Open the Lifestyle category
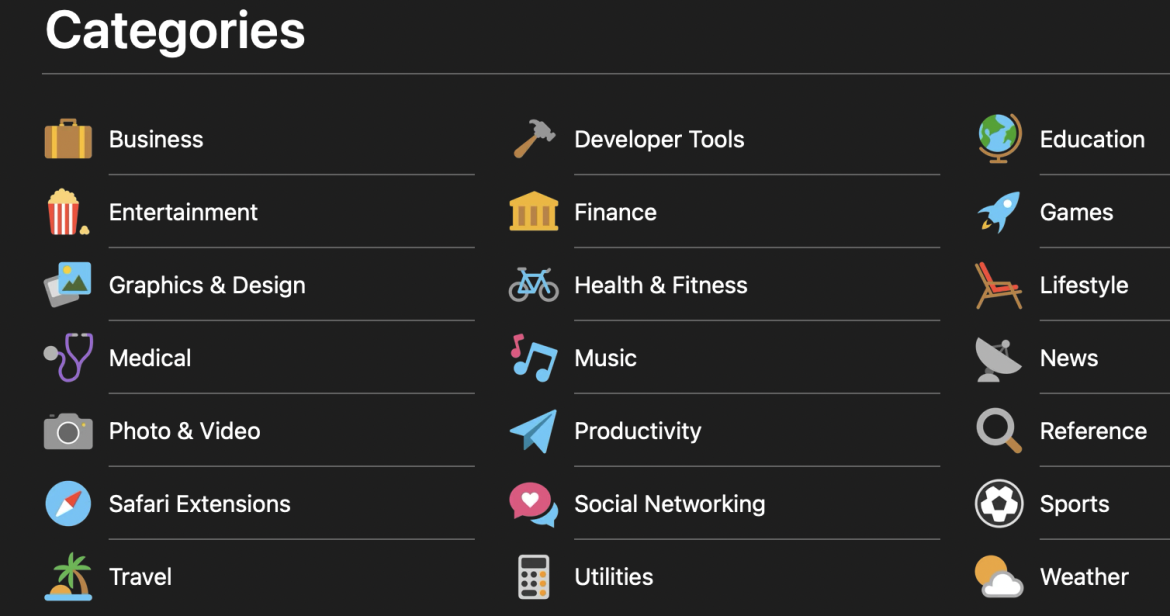1170x616 pixels. [x=1084, y=285]
